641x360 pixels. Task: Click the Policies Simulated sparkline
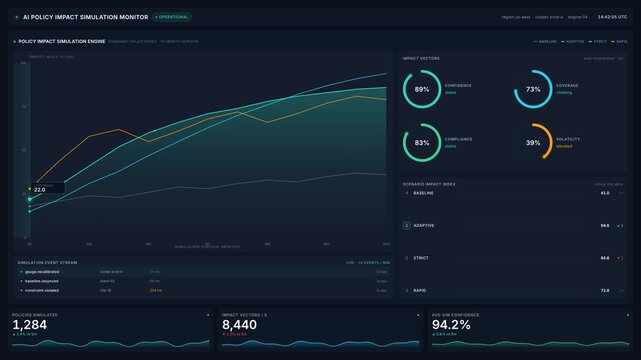click(x=111, y=344)
